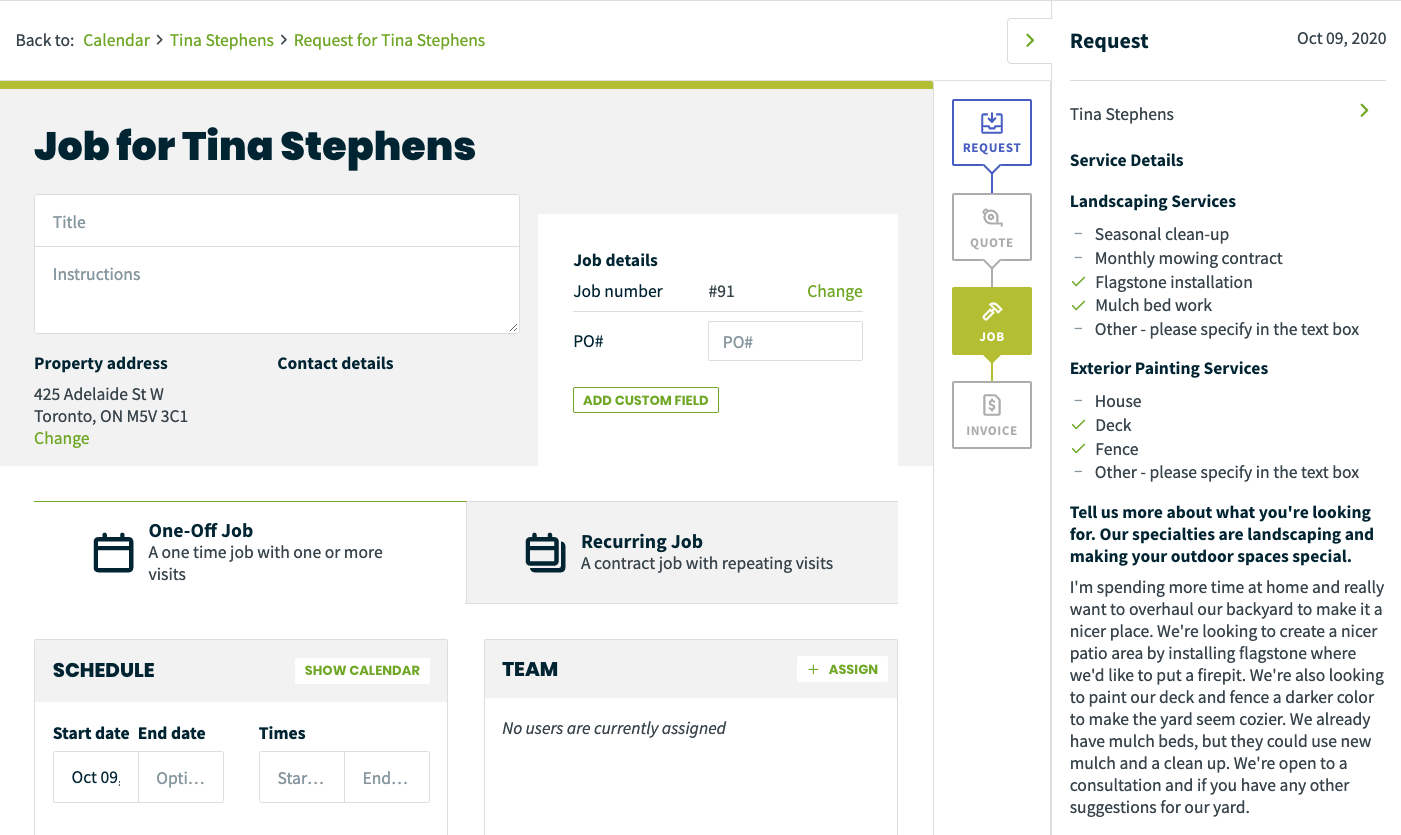Select the One-Off Job tab

(250, 552)
